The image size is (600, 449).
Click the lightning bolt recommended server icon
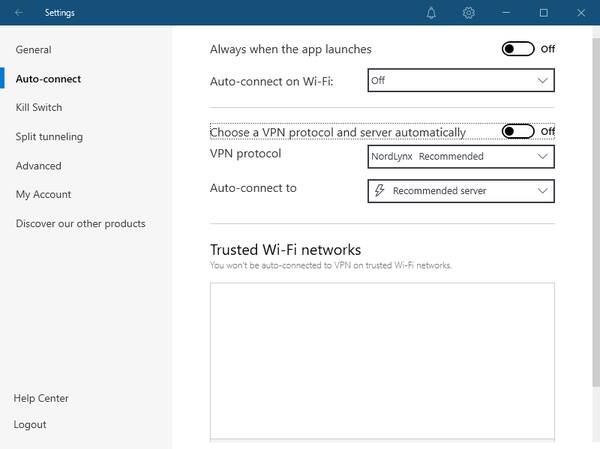point(379,190)
